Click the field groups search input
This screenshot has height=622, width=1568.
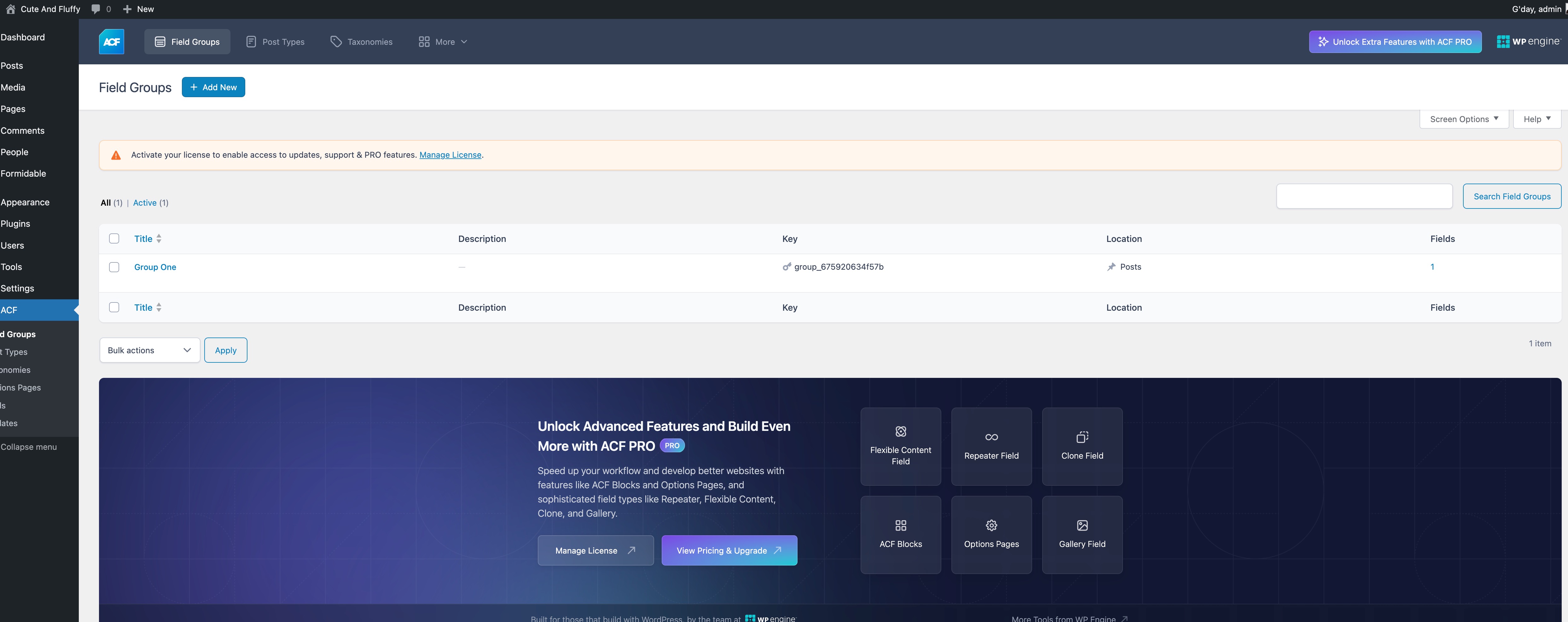click(1364, 196)
